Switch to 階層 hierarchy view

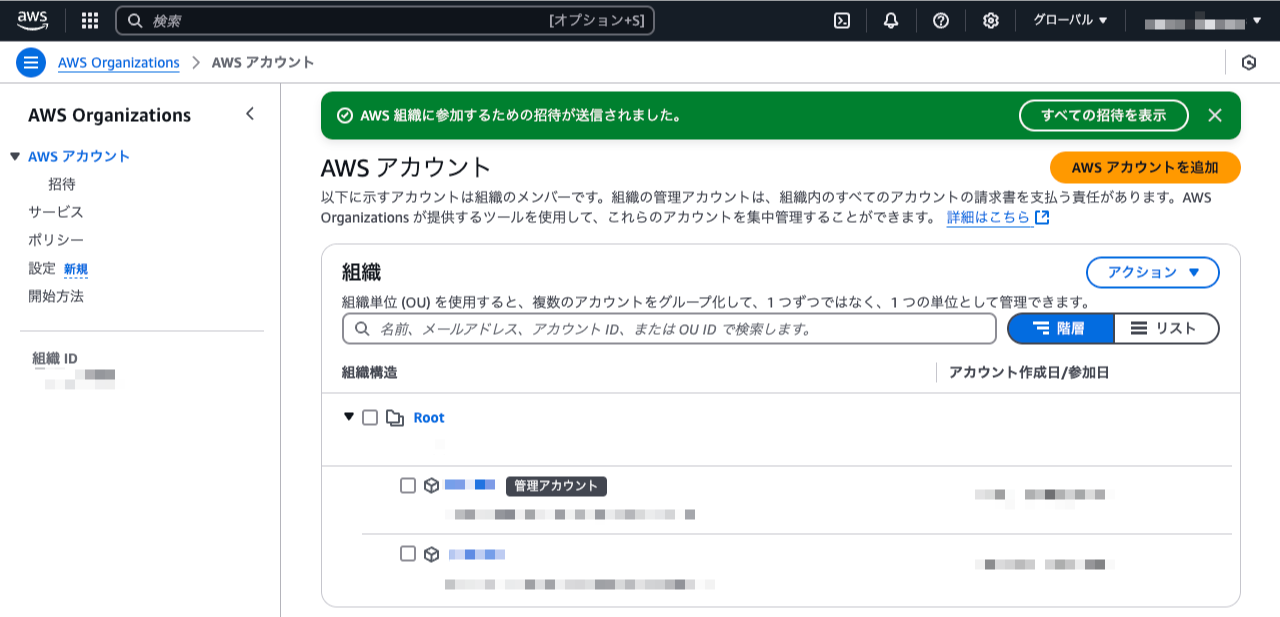1060,328
